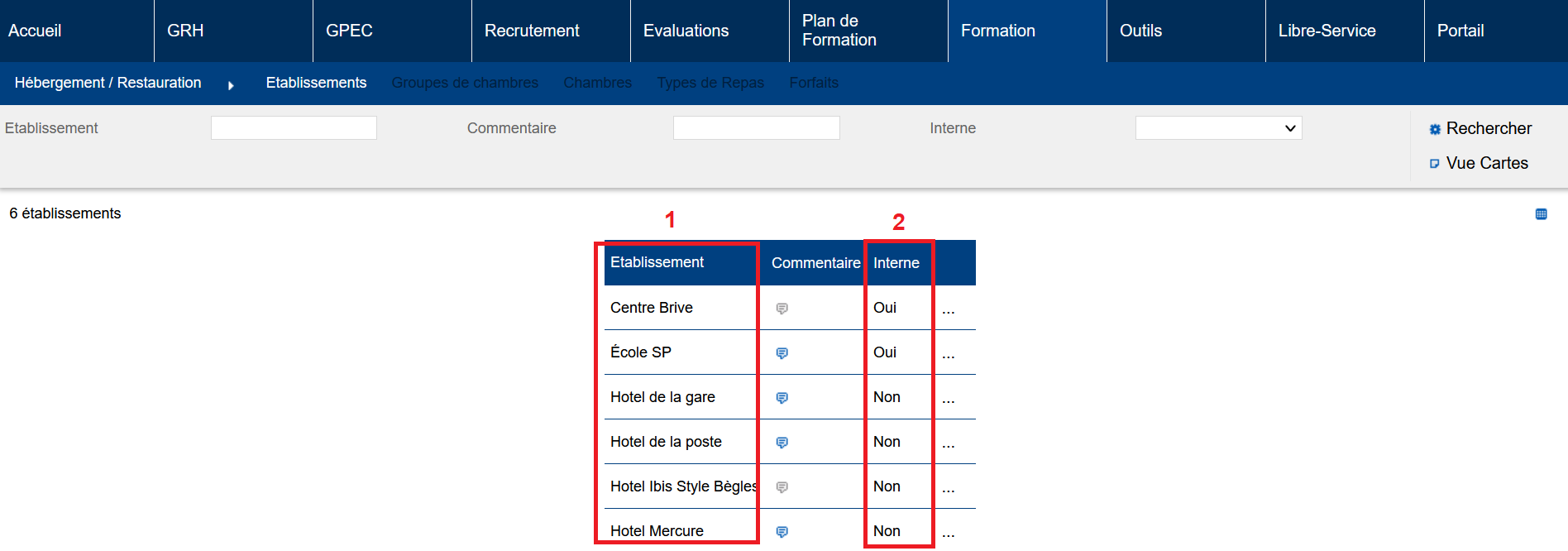
Task: Expand the Hébergement / Restauration arrow
Action: coord(231,85)
